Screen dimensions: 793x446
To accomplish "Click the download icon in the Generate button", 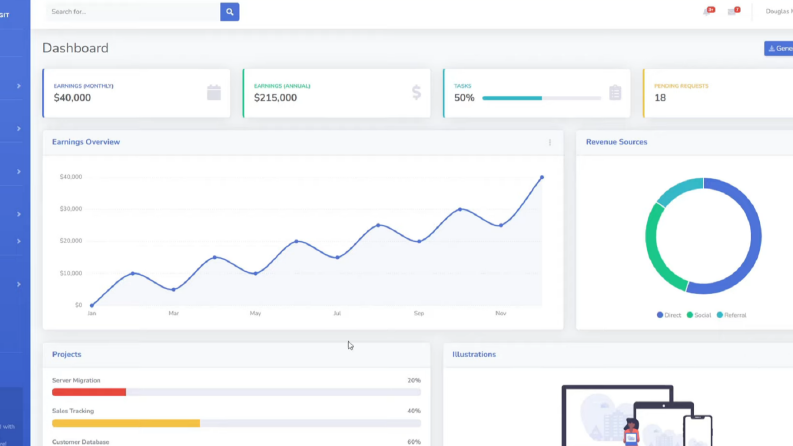I will coord(772,49).
